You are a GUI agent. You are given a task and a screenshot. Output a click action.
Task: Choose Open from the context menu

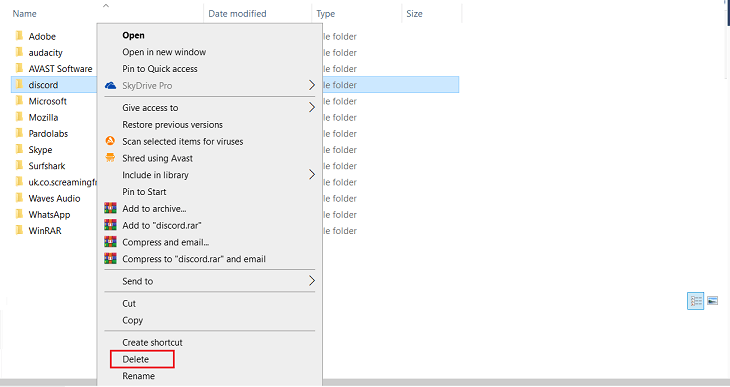coord(133,35)
